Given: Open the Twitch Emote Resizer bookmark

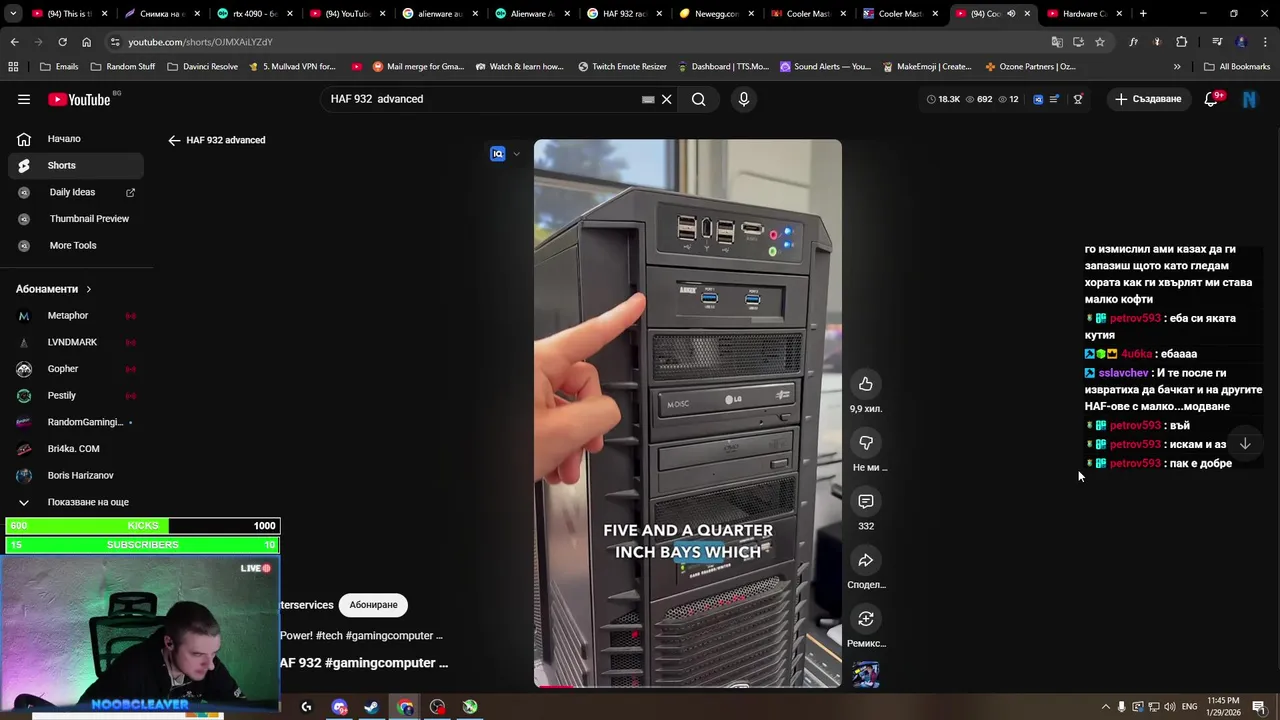Looking at the screenshot, I should click(x=622, y=67).
